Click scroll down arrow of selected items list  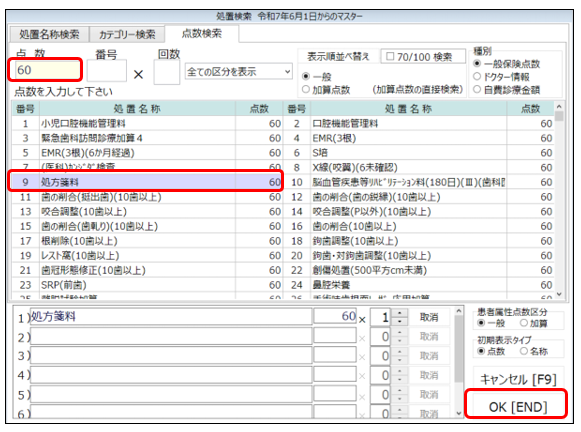[459, 413]
